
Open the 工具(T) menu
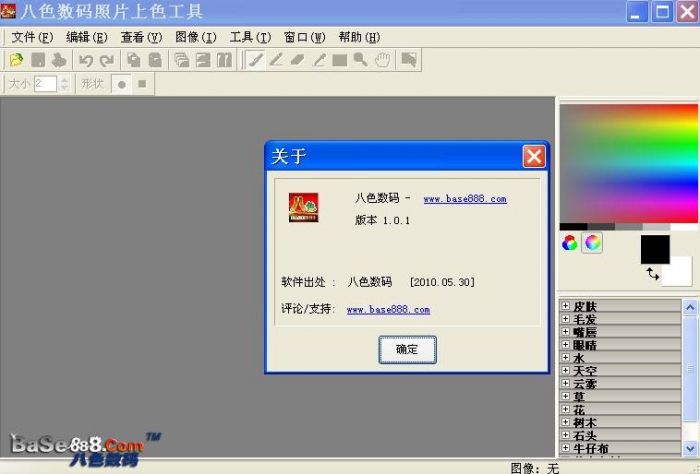tap(250, 37)
